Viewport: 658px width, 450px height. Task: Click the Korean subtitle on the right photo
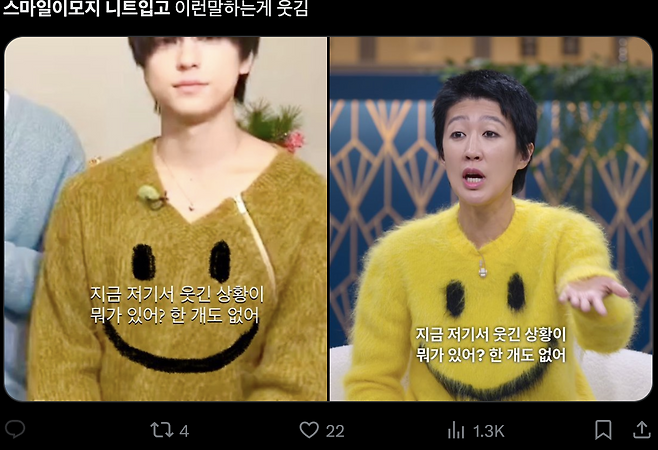click(491, 345)
